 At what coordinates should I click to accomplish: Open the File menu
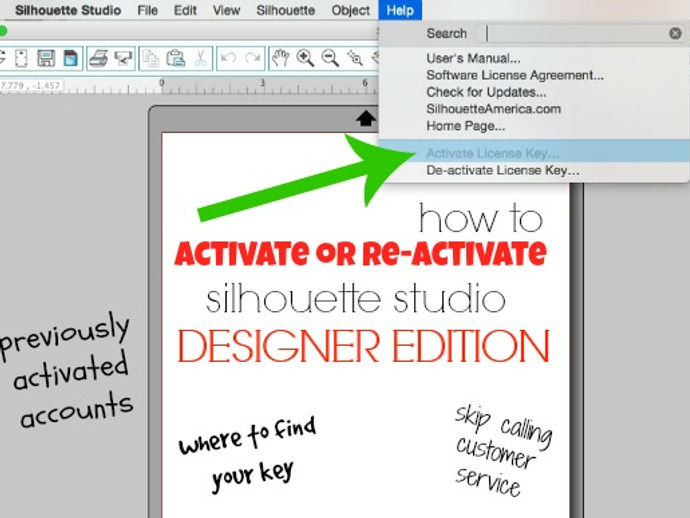click(147, 10)
